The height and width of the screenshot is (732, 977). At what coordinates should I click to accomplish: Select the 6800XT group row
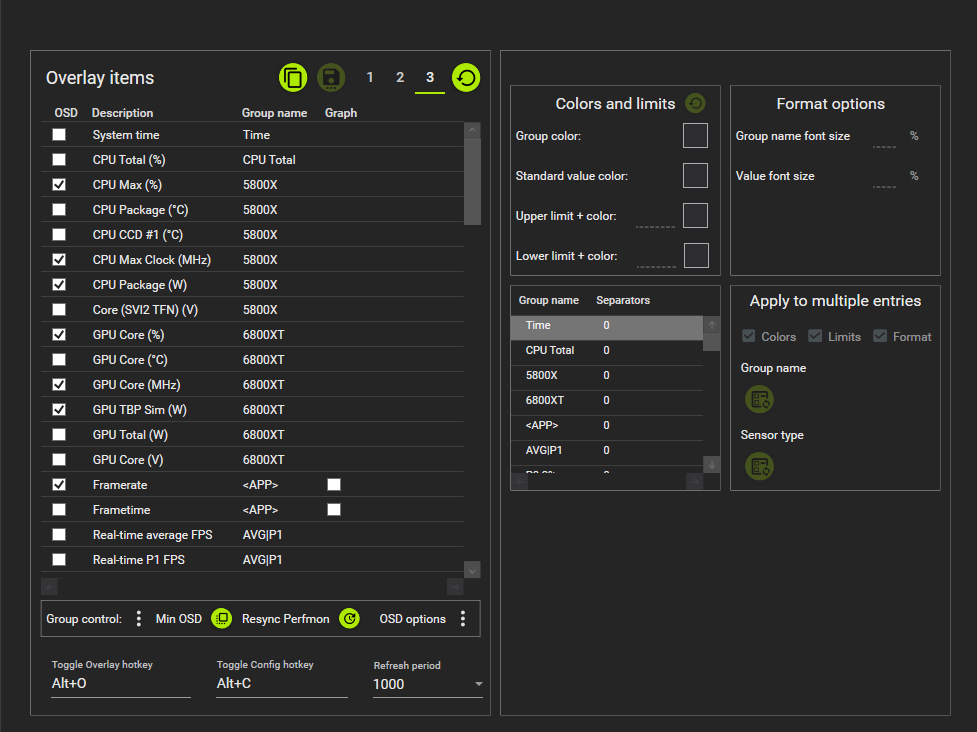point(606,401)
